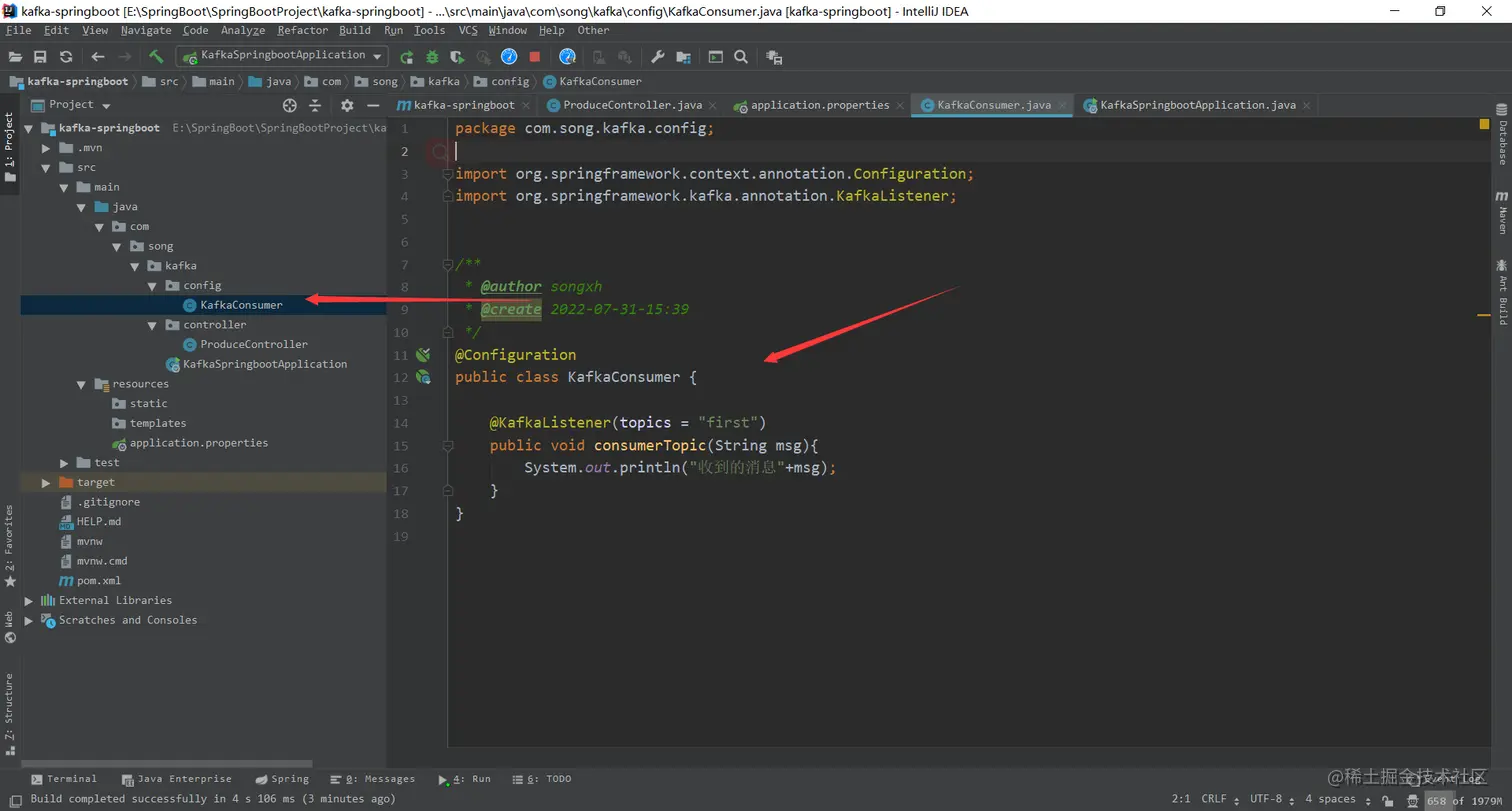Open the Messages tool window
1512x811 pixels.
pyautogui.click(x=372, y=779)
